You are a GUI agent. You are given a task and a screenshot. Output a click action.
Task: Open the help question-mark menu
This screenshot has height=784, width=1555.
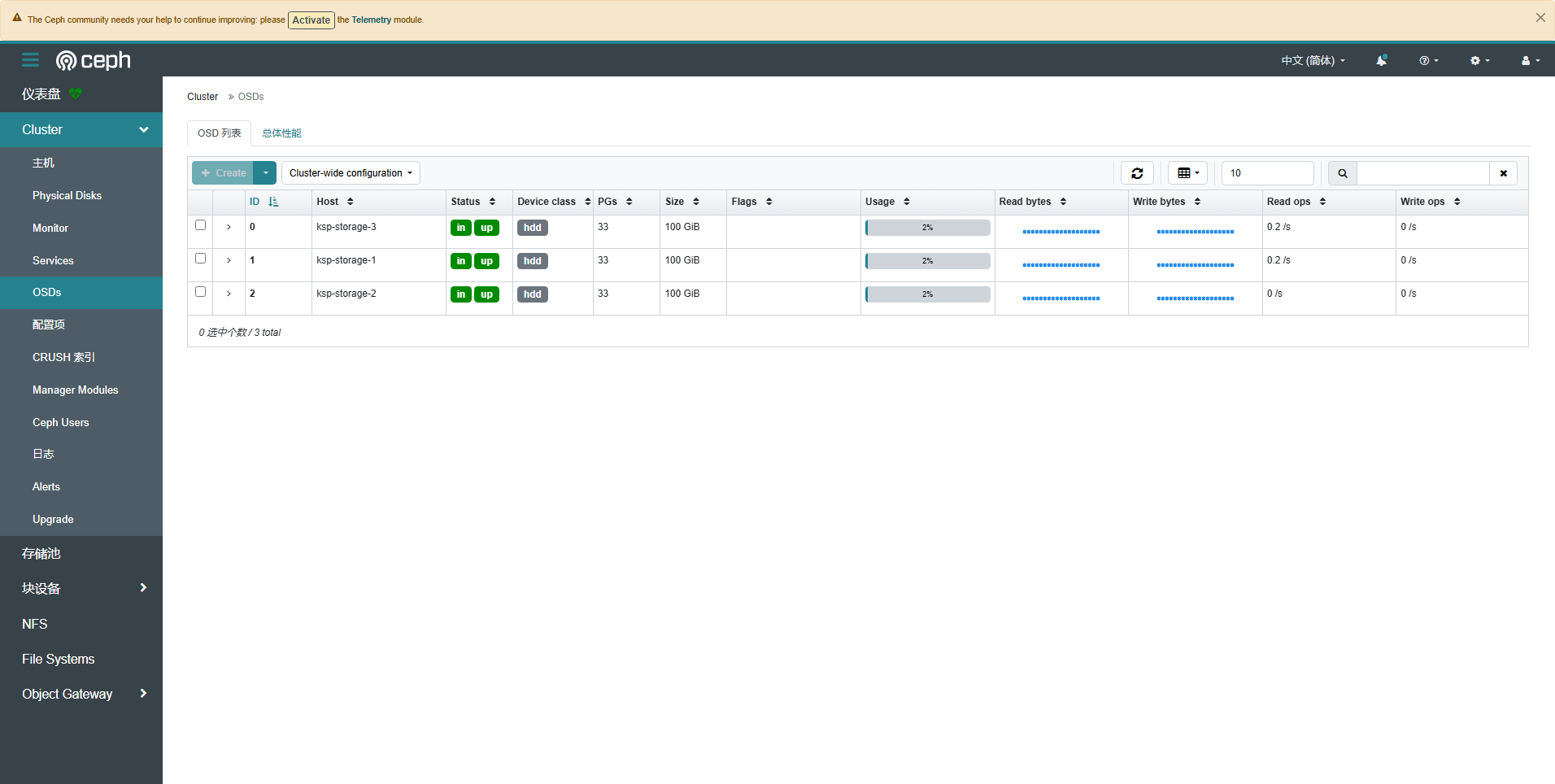(1429, 60)
